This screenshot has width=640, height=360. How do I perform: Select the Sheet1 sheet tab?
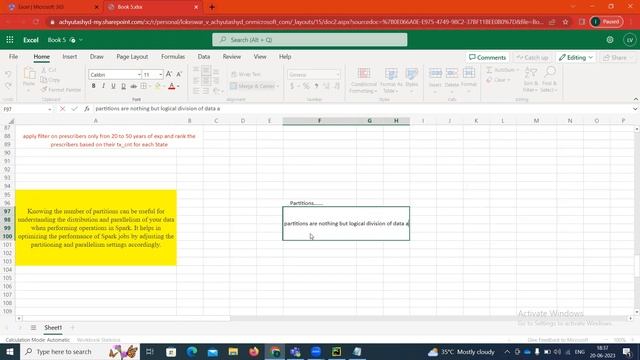click(x=53, y=327)
